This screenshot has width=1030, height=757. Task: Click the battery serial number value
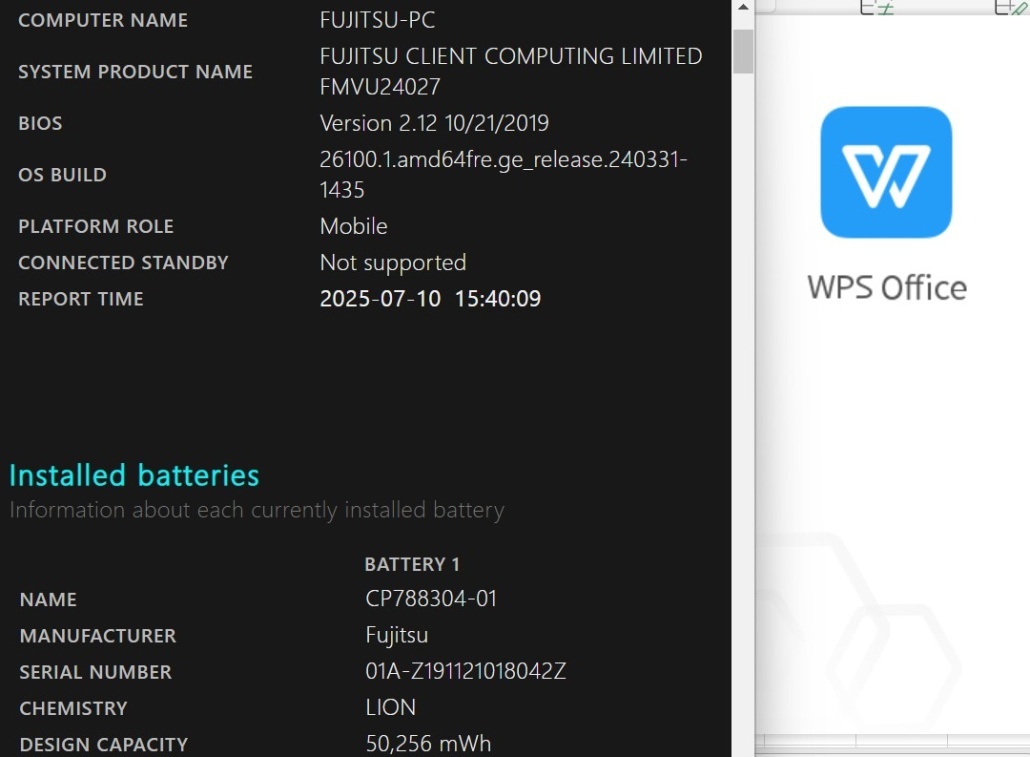click(466, 671)
